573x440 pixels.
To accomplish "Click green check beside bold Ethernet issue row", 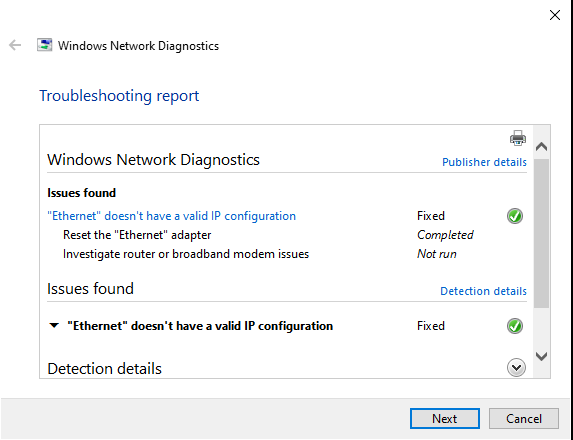I will click(515, 326).
